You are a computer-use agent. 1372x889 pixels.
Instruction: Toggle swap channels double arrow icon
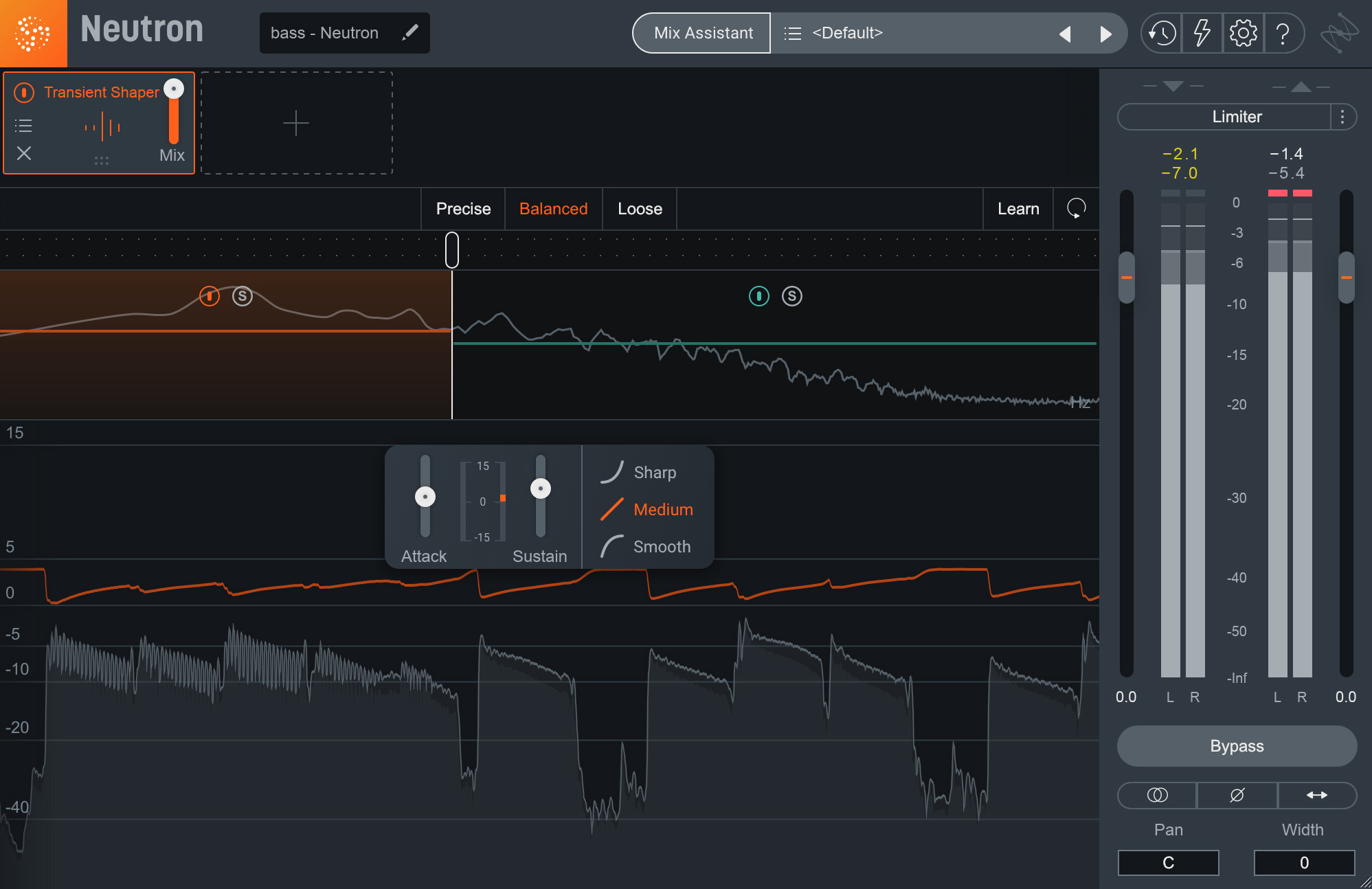[1317, 795]
